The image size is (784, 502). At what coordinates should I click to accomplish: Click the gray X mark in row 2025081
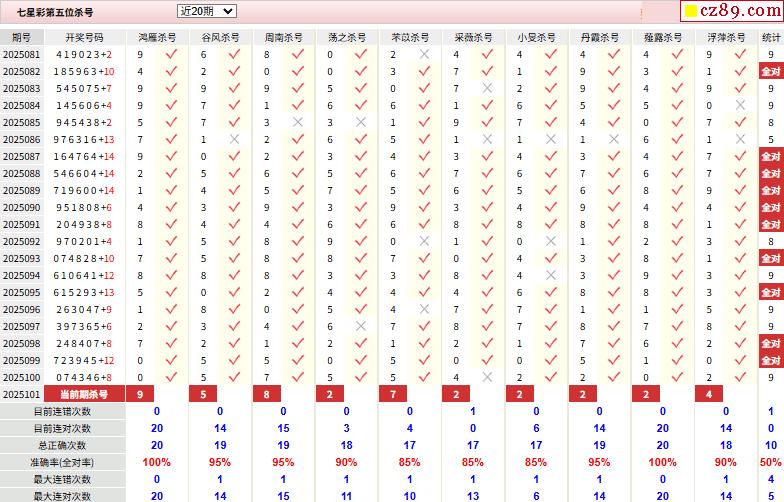(x=424, y=54)
